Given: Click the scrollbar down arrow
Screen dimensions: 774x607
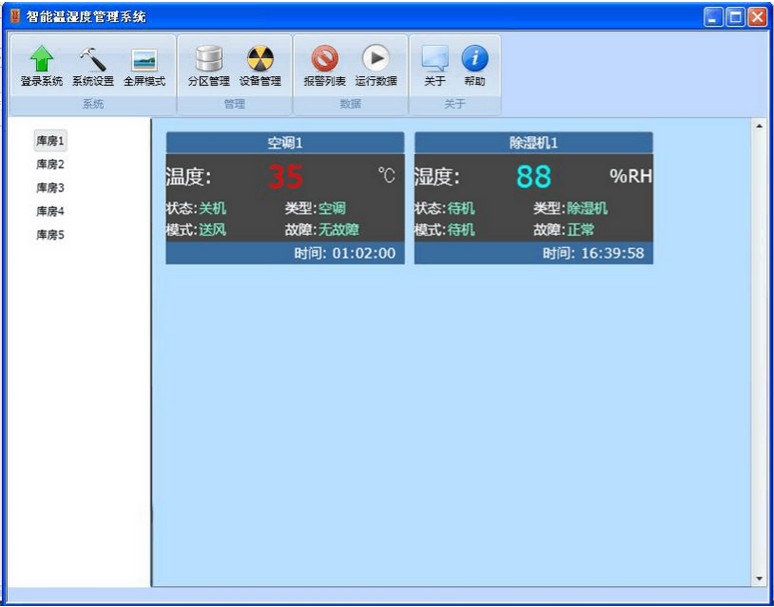Looking at the screenshot, I should [759, 579].
